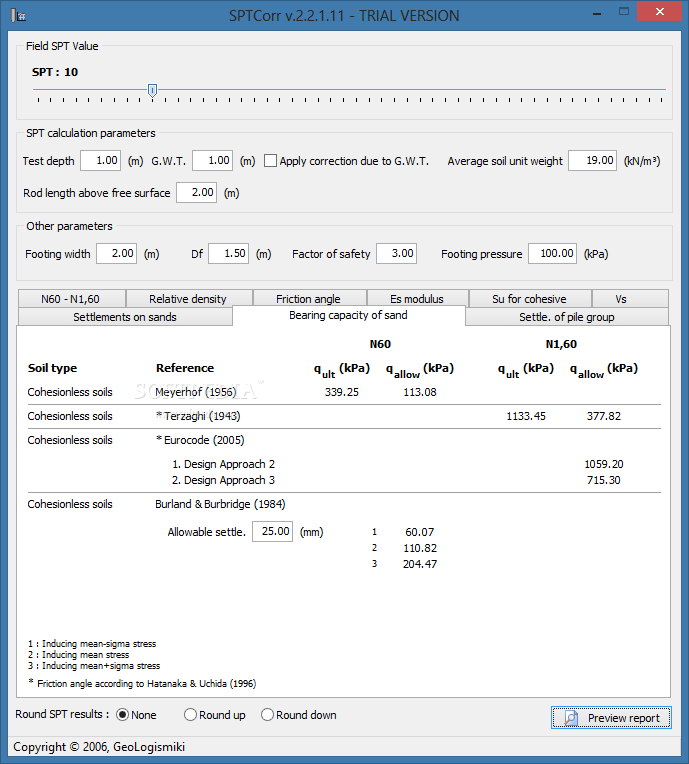Switch to the Vs tab
The image size is (689, 764).
(x=630, y=299)
